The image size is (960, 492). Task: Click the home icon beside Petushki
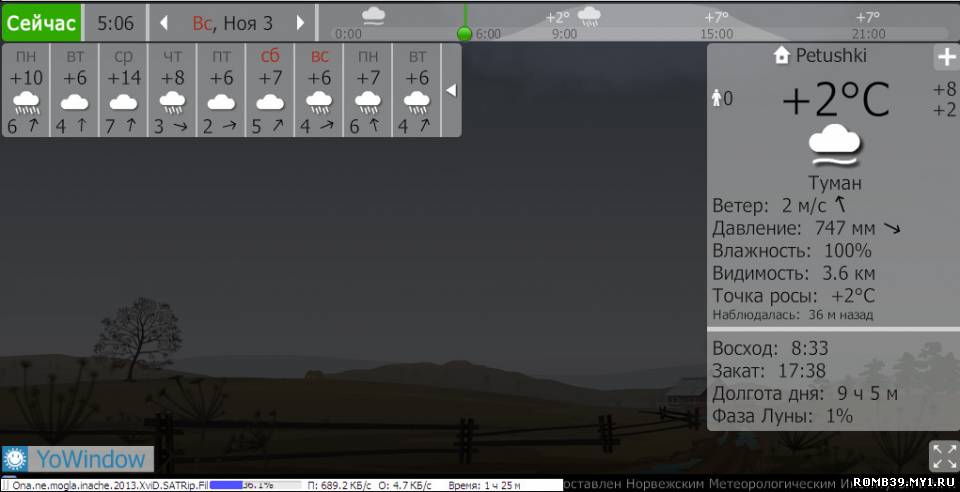[782, 56]
